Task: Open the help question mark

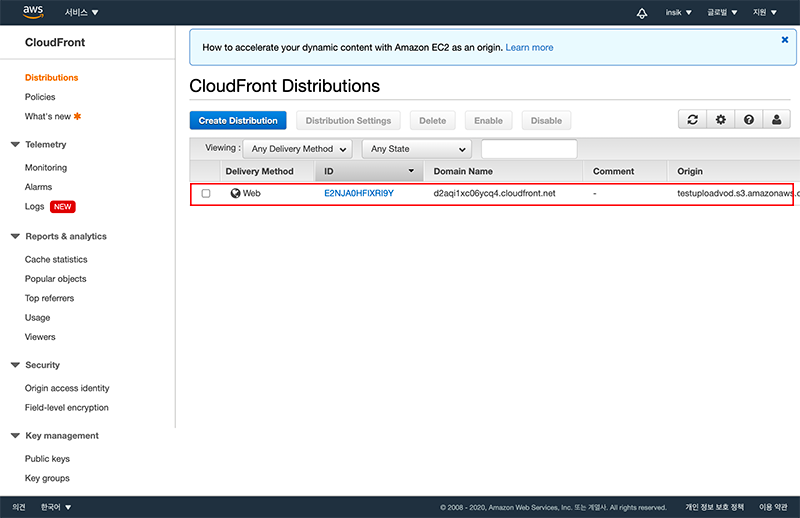Action: click(748, 119)
